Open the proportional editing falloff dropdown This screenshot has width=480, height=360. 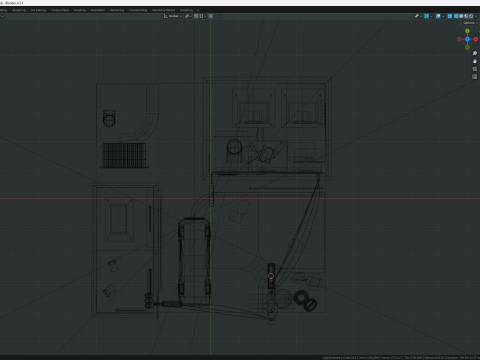217,16
